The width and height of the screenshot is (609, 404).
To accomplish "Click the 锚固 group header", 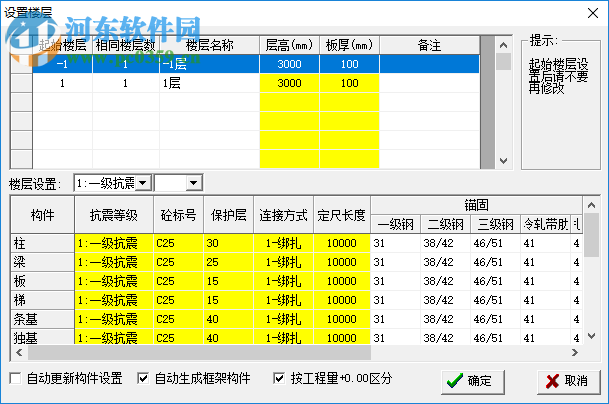I will click(476, 205).
